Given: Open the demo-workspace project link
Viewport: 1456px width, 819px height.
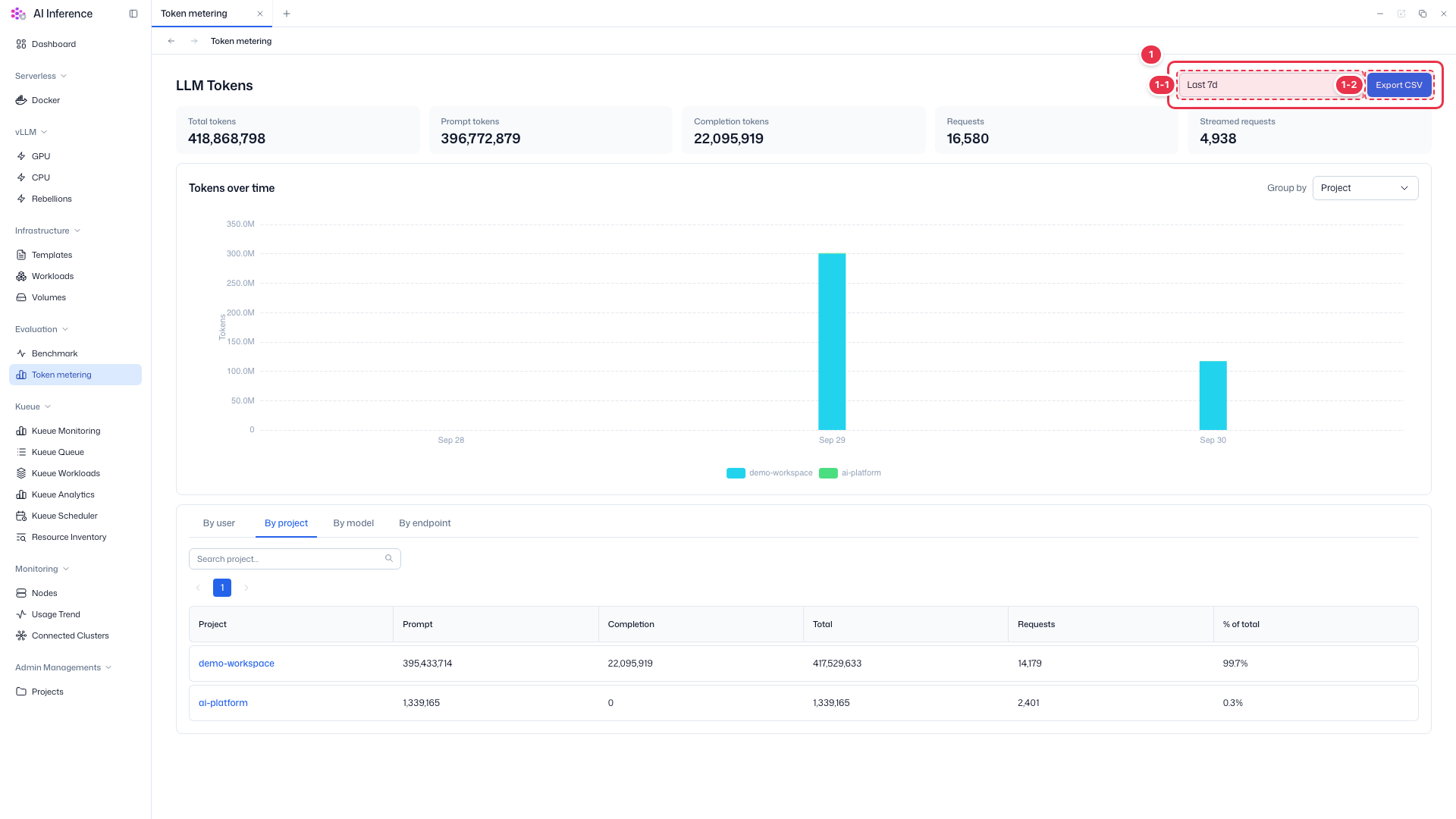Looking at the screenshot, I should pos(237,664).
